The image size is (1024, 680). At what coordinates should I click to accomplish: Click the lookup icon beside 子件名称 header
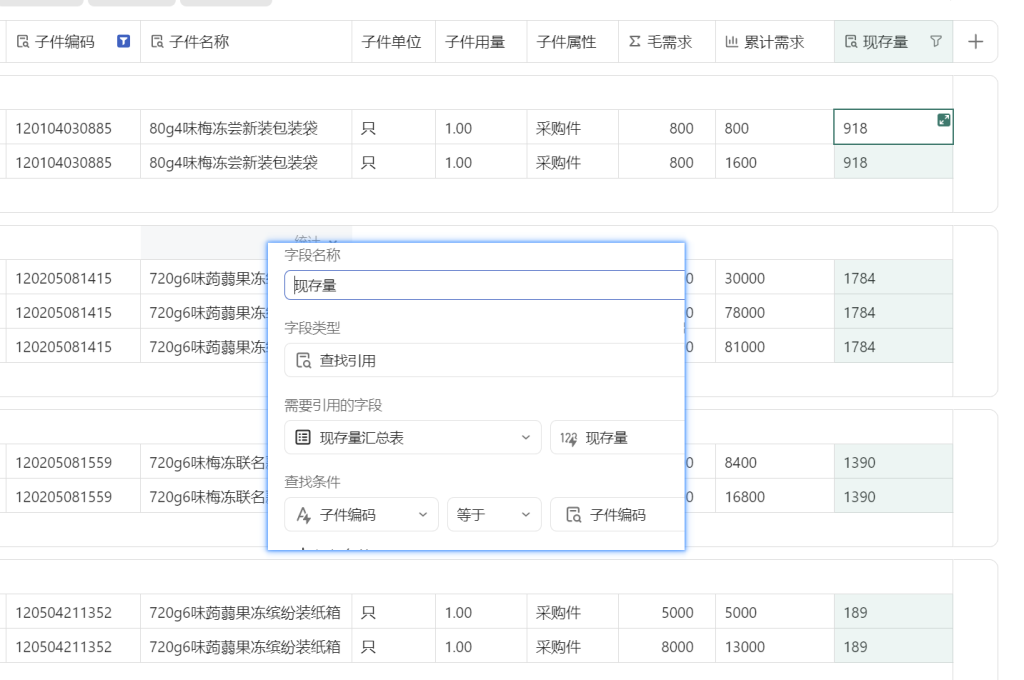coord(157,42)
